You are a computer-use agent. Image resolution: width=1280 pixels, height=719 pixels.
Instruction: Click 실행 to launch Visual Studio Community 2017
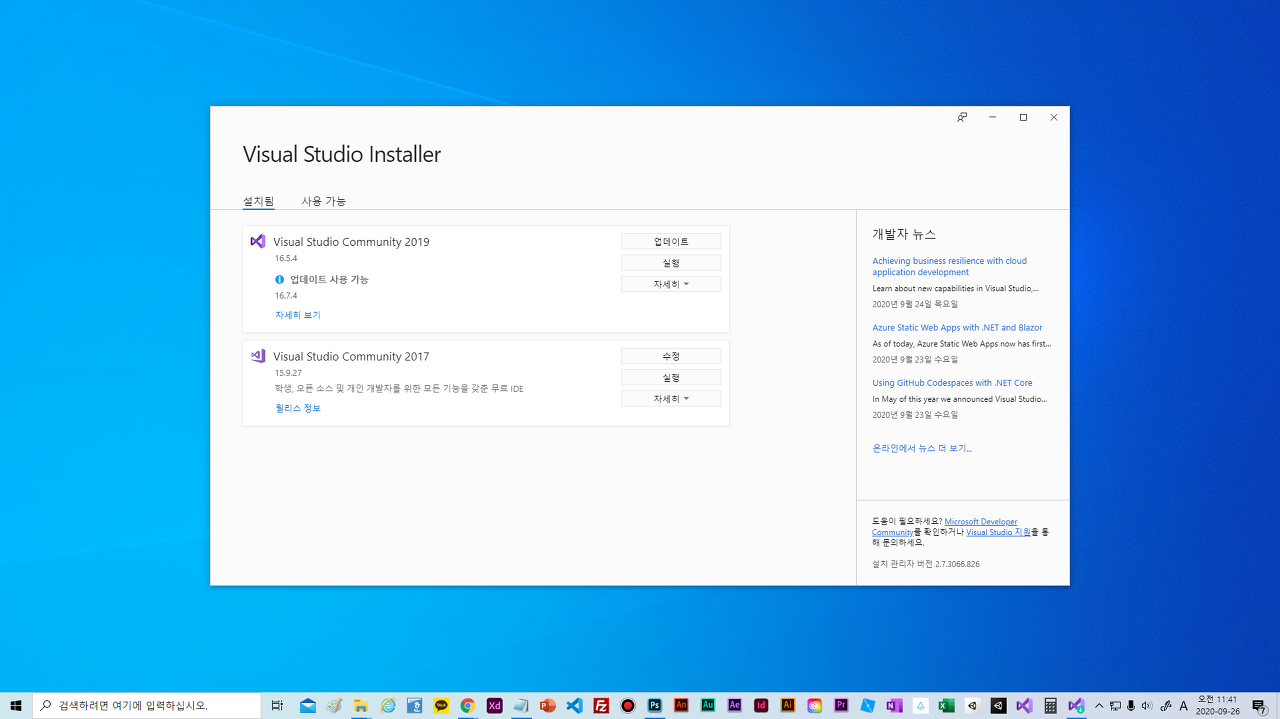[x=671, y=377]
